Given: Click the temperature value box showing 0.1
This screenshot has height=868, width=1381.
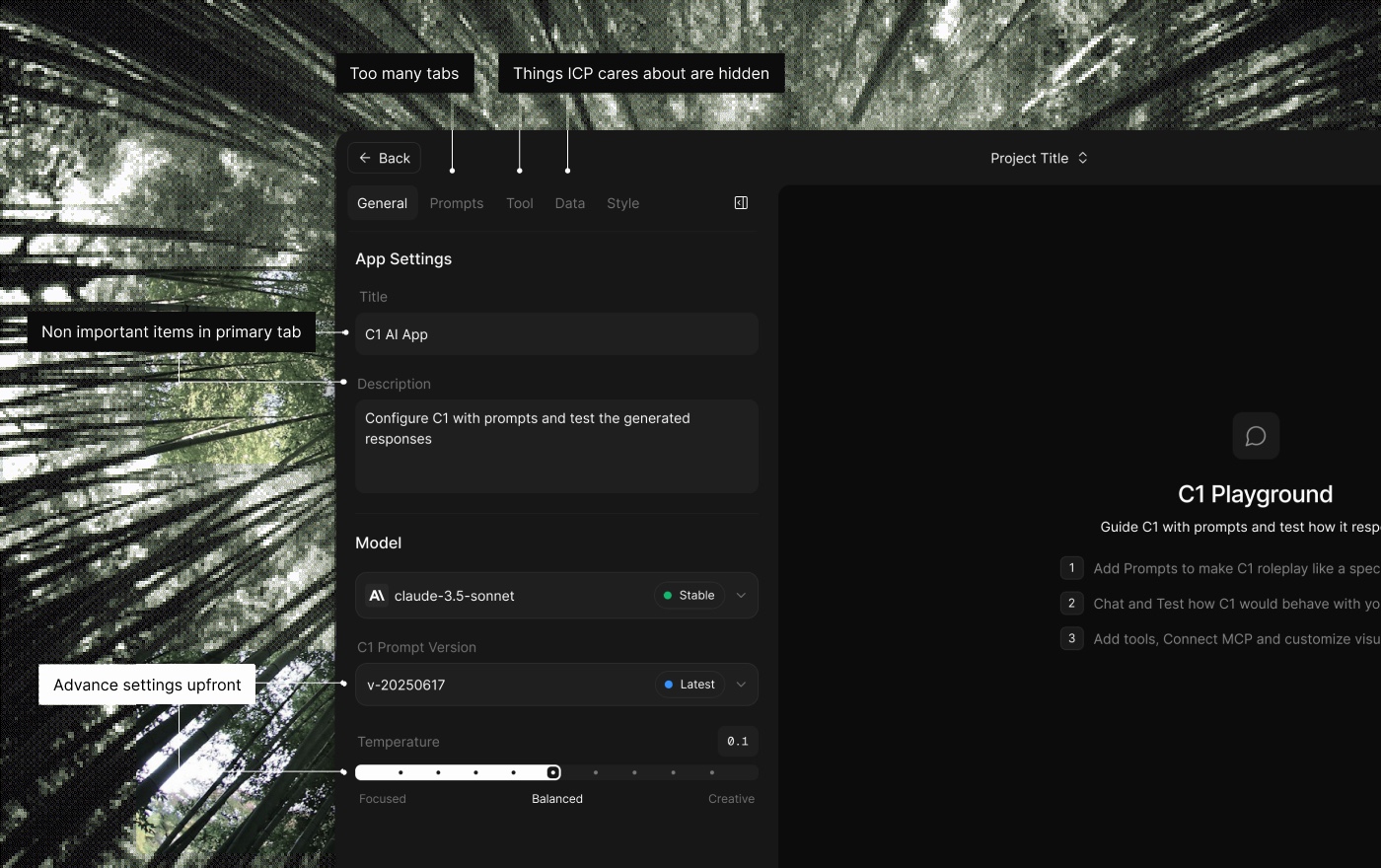Looking at the screenshot, I should [x=738, y=742].
